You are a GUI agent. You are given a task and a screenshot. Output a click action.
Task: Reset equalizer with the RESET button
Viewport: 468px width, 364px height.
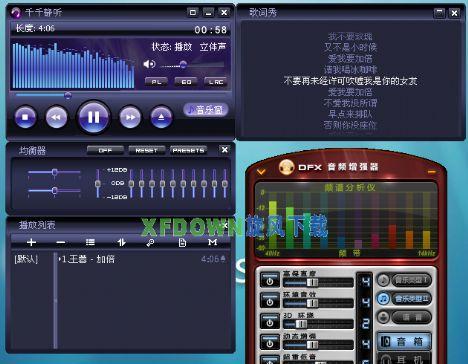pyautogui.click(x=147, y=150)
